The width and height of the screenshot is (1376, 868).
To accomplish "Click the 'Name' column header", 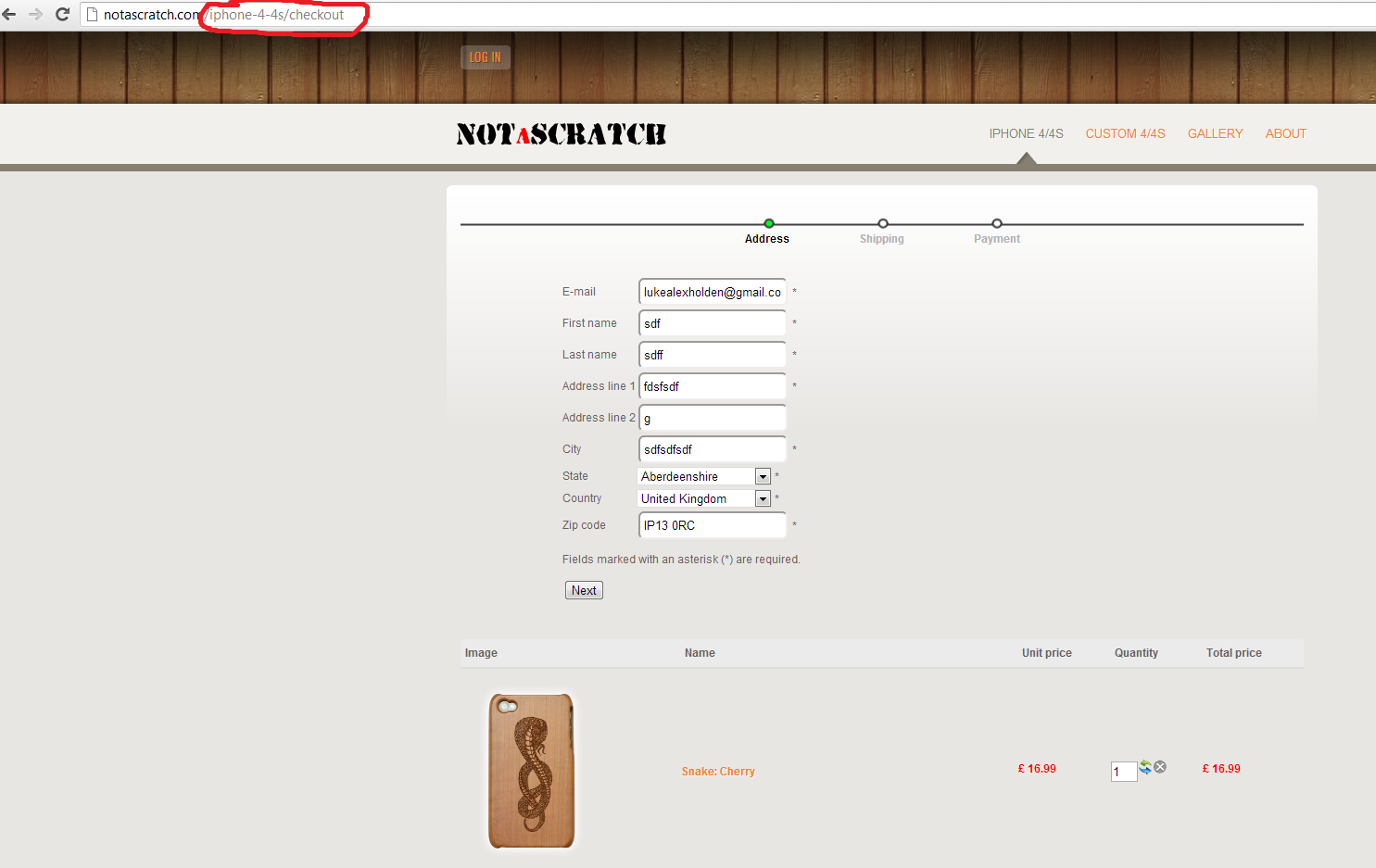I will point(700,653).
